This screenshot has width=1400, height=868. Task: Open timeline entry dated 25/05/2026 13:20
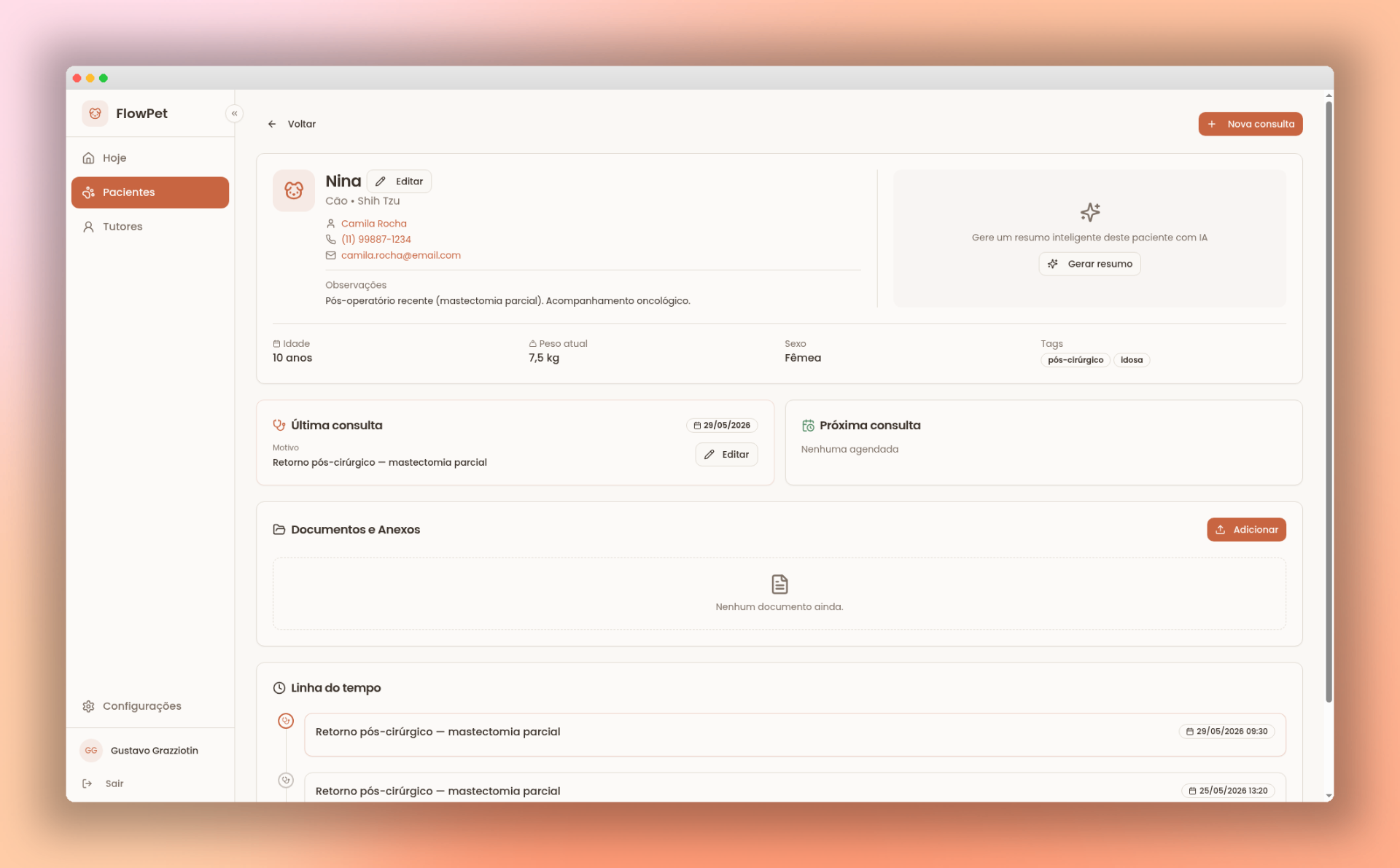pyautogui.click(x=795, y=787)
